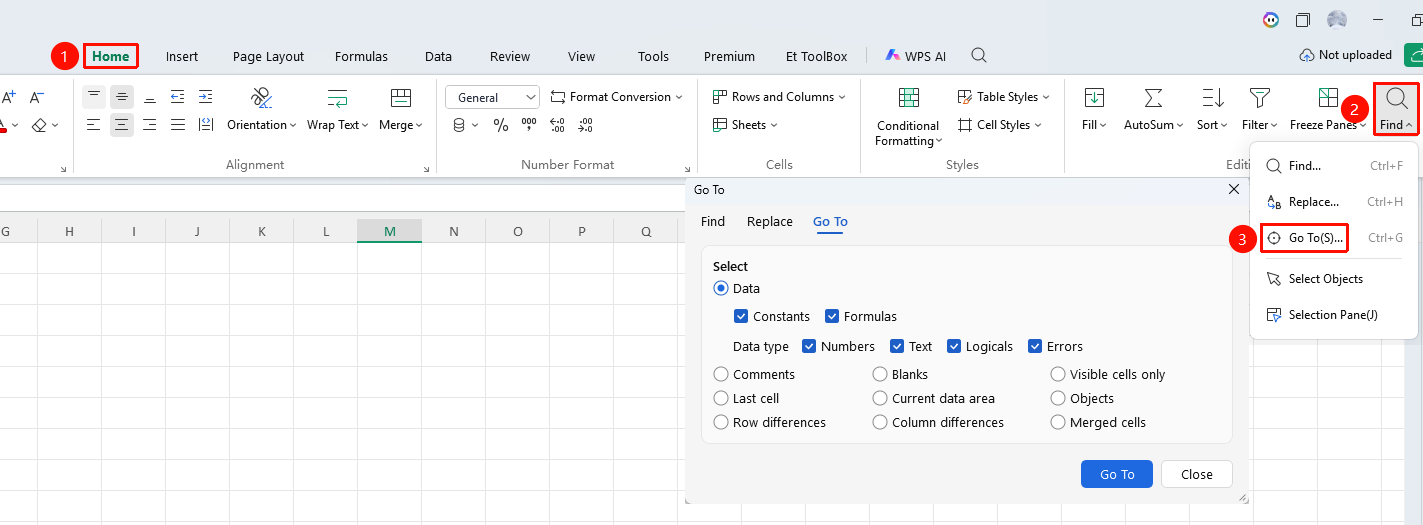
Task: Choose Replace... from Find menu
Action: point(1334,202)
